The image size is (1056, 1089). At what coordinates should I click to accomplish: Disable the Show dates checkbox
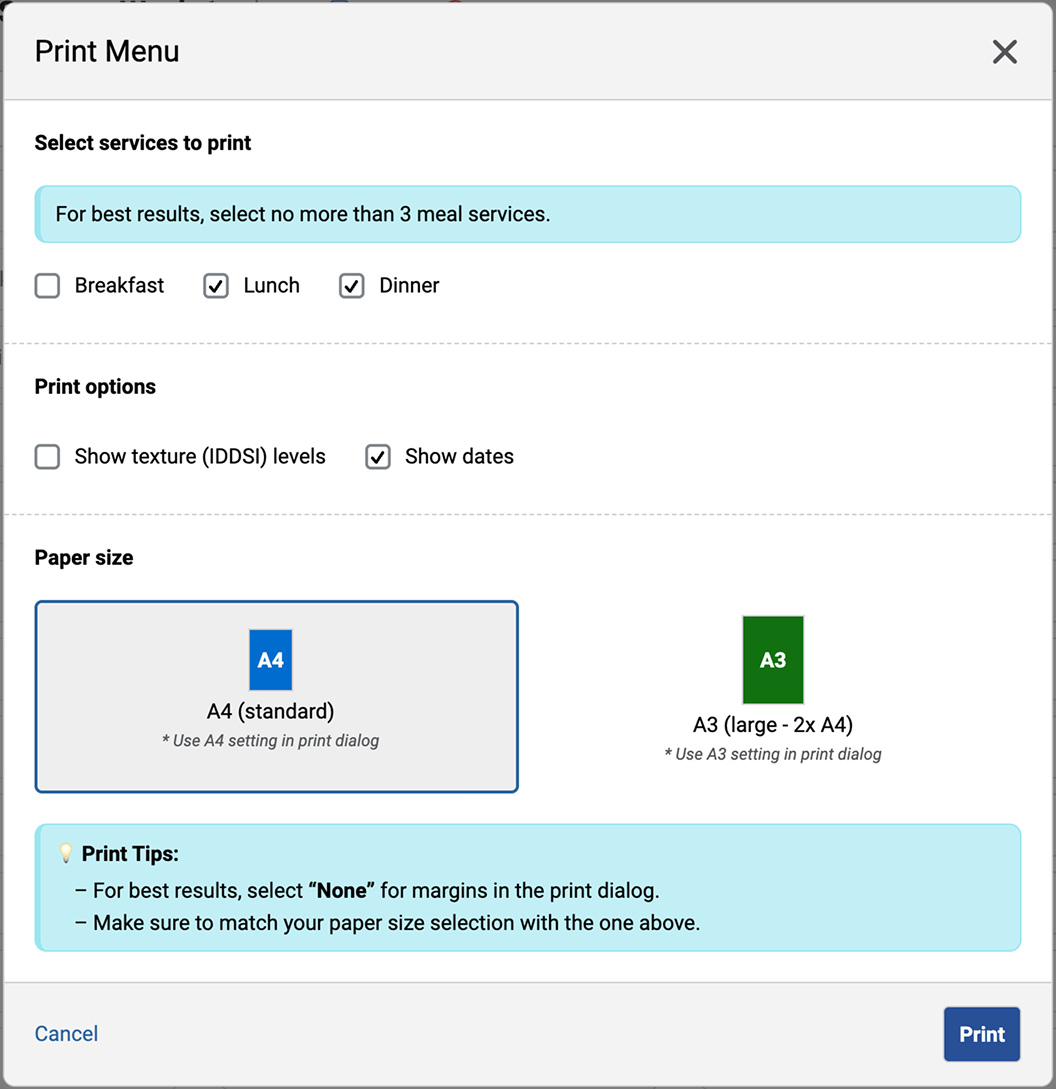tap(378, 457)
